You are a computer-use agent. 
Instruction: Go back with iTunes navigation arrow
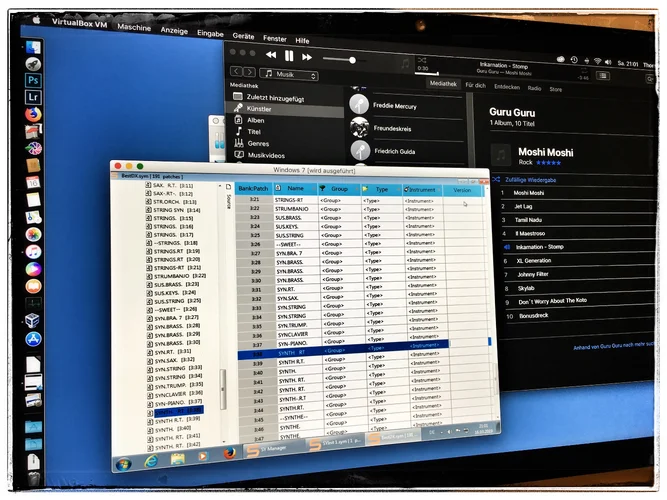(x=236, y=71)
